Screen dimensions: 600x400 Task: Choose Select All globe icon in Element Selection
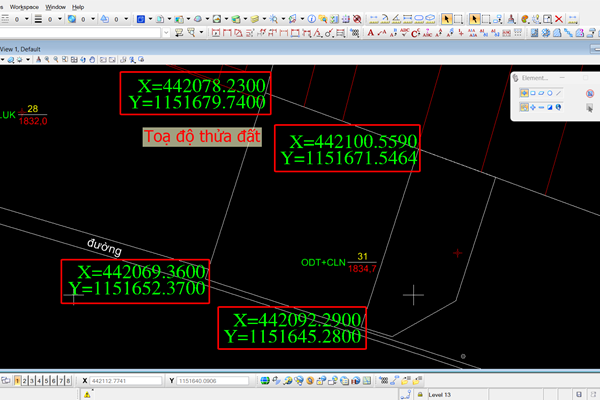(559, 108)
